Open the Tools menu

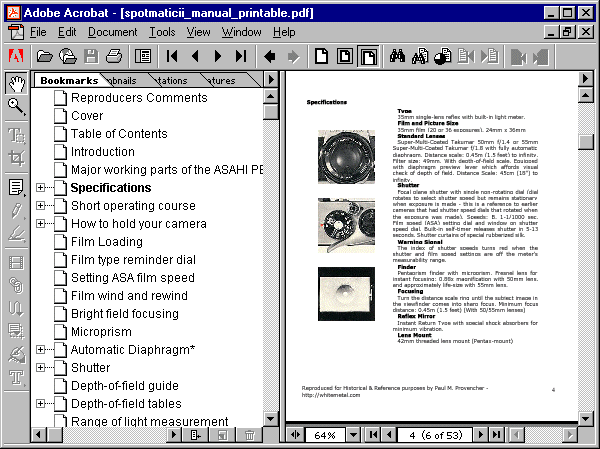point(162,32)
